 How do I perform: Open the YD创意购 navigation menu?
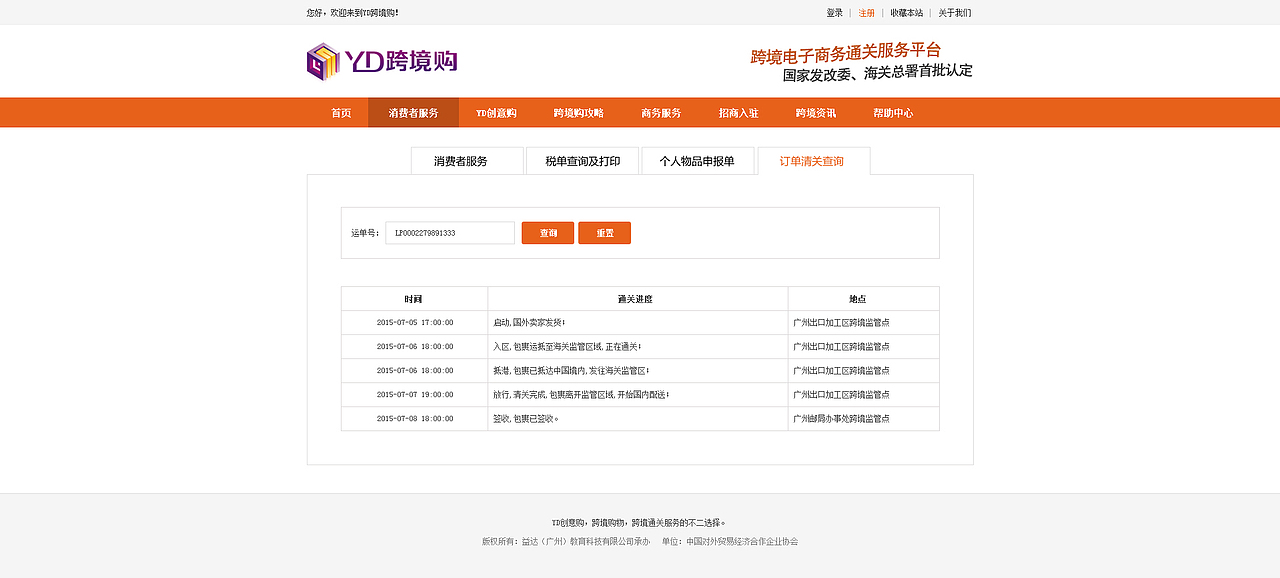pyautogui.click(x=495, y=112)
